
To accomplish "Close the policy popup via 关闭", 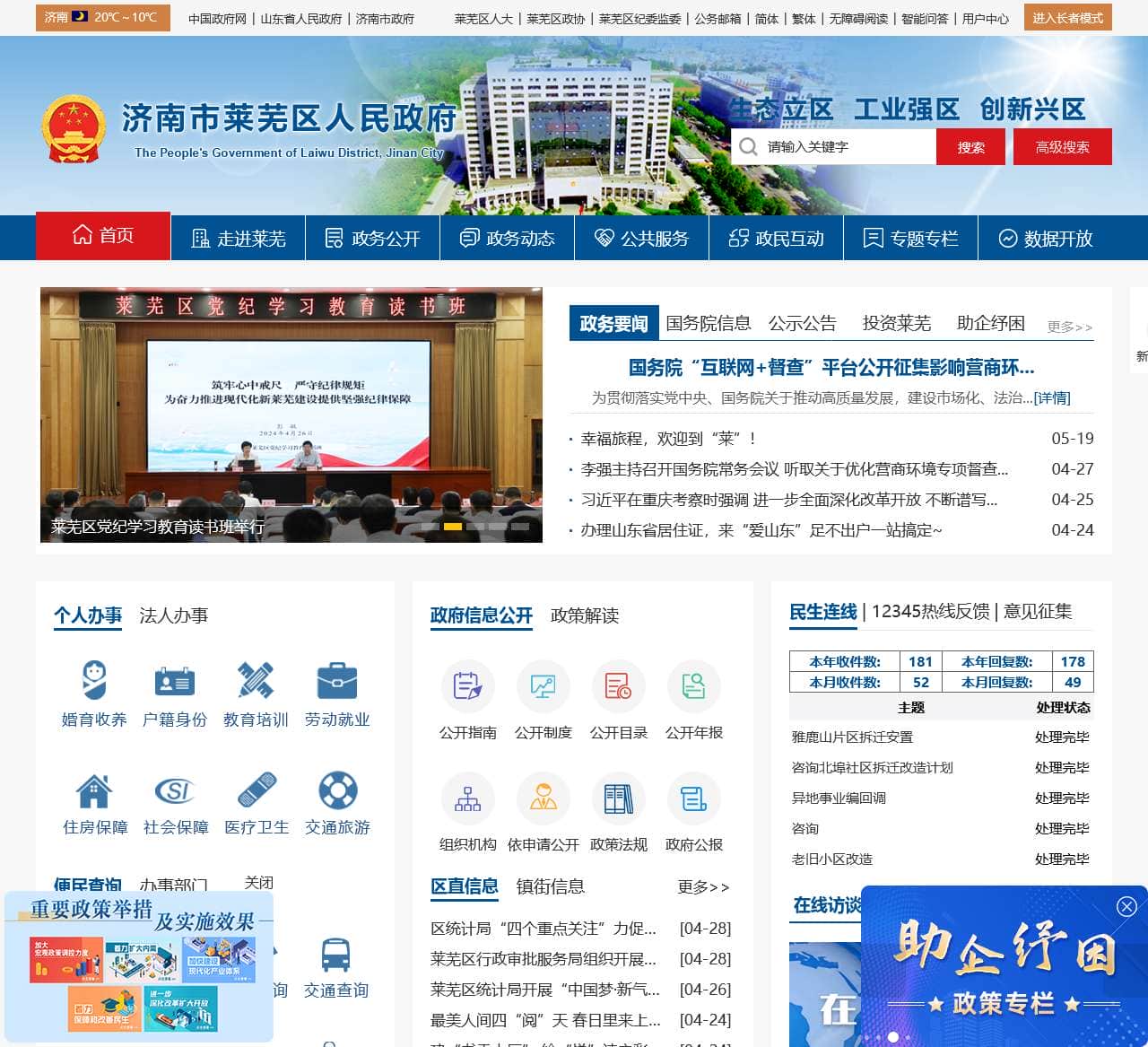I will (259, 883).
